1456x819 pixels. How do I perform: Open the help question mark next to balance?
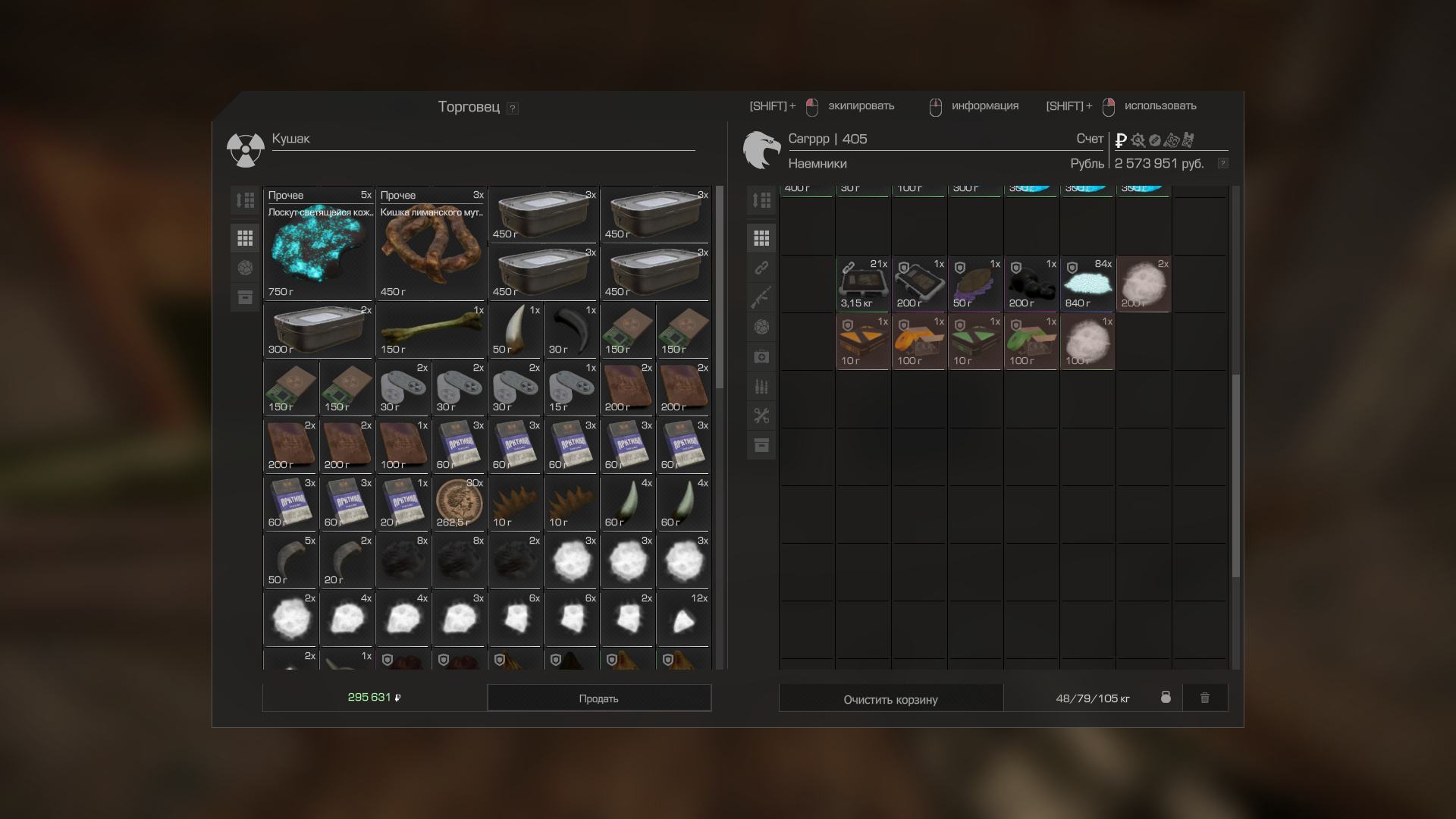pos(1222,163)
